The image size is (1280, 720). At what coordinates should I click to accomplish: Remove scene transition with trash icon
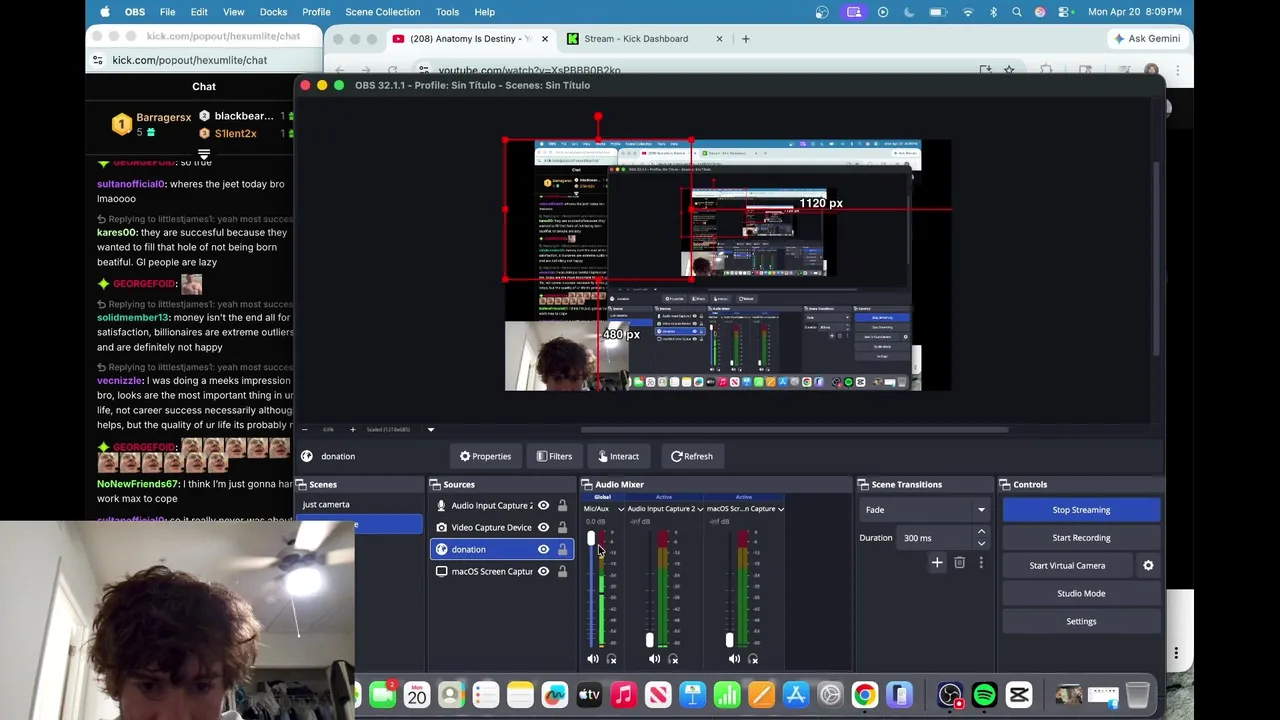point(959,563)
